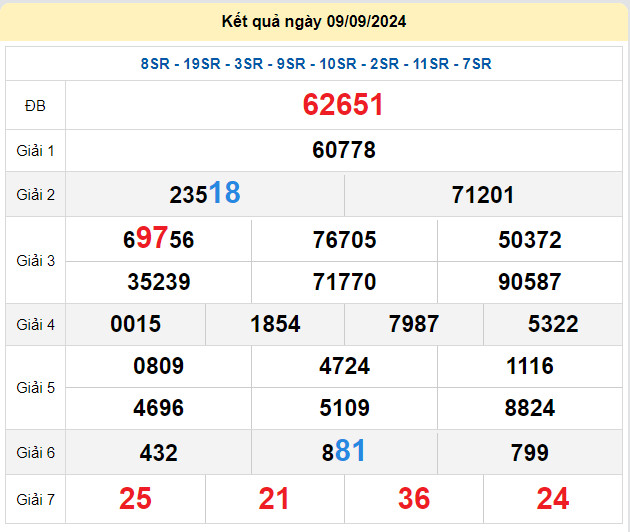The height and width of the screenshot is (532, 630).
Task: Select Giải 5 number 1116
Action: point(530,366)
